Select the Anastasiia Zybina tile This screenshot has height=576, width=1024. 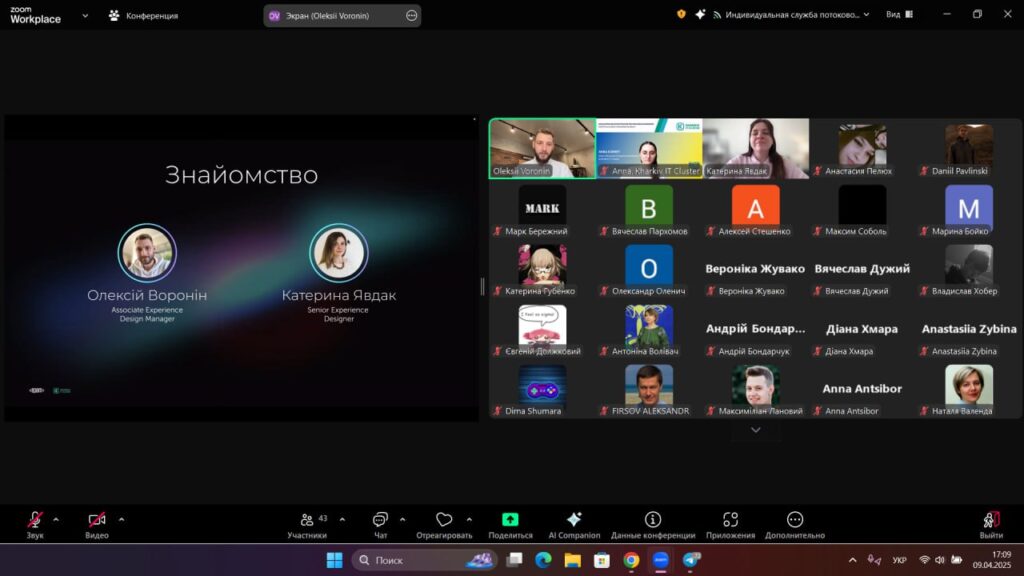coord(968,330)
